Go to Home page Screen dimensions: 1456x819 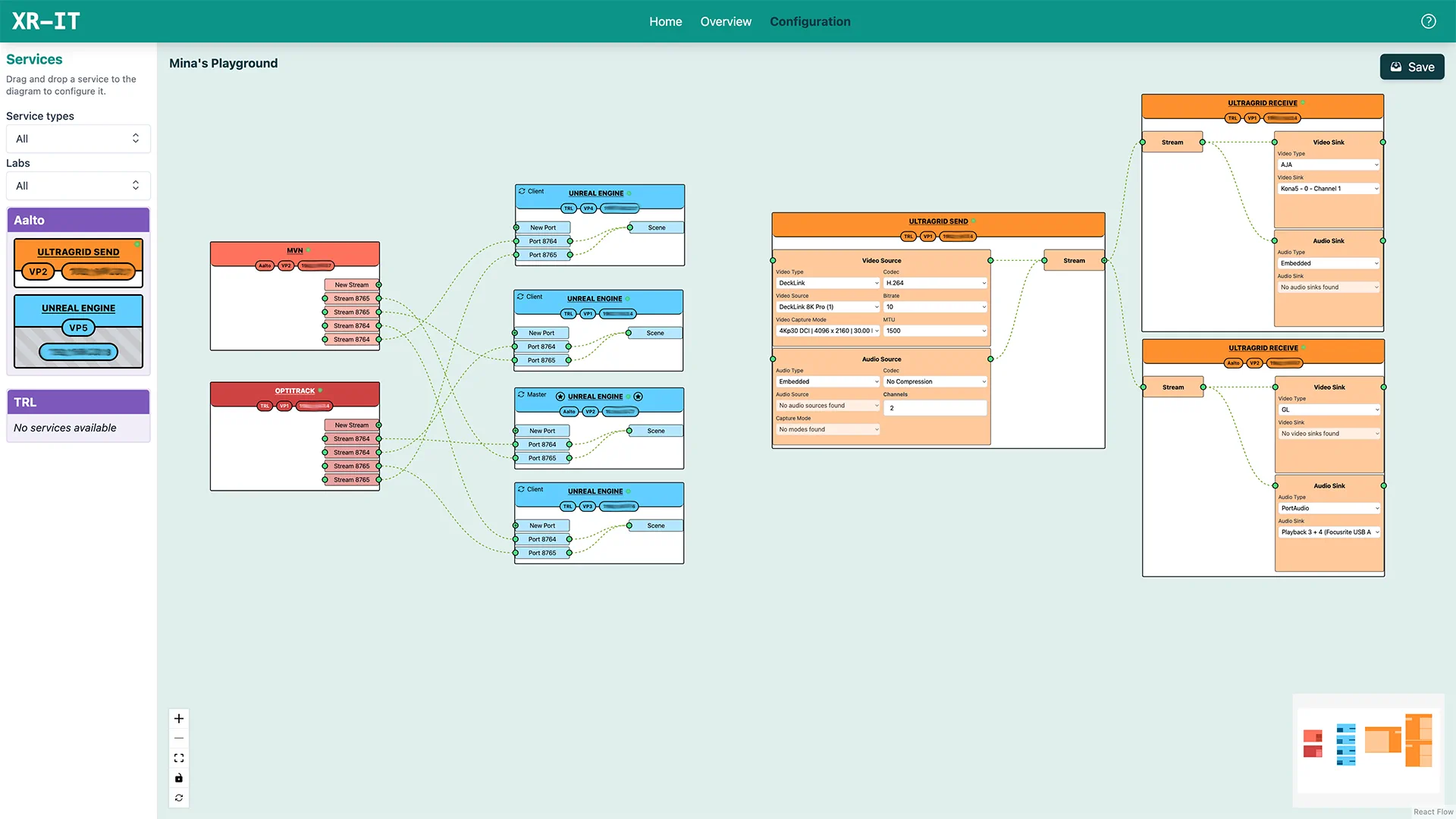click(666, 21)
